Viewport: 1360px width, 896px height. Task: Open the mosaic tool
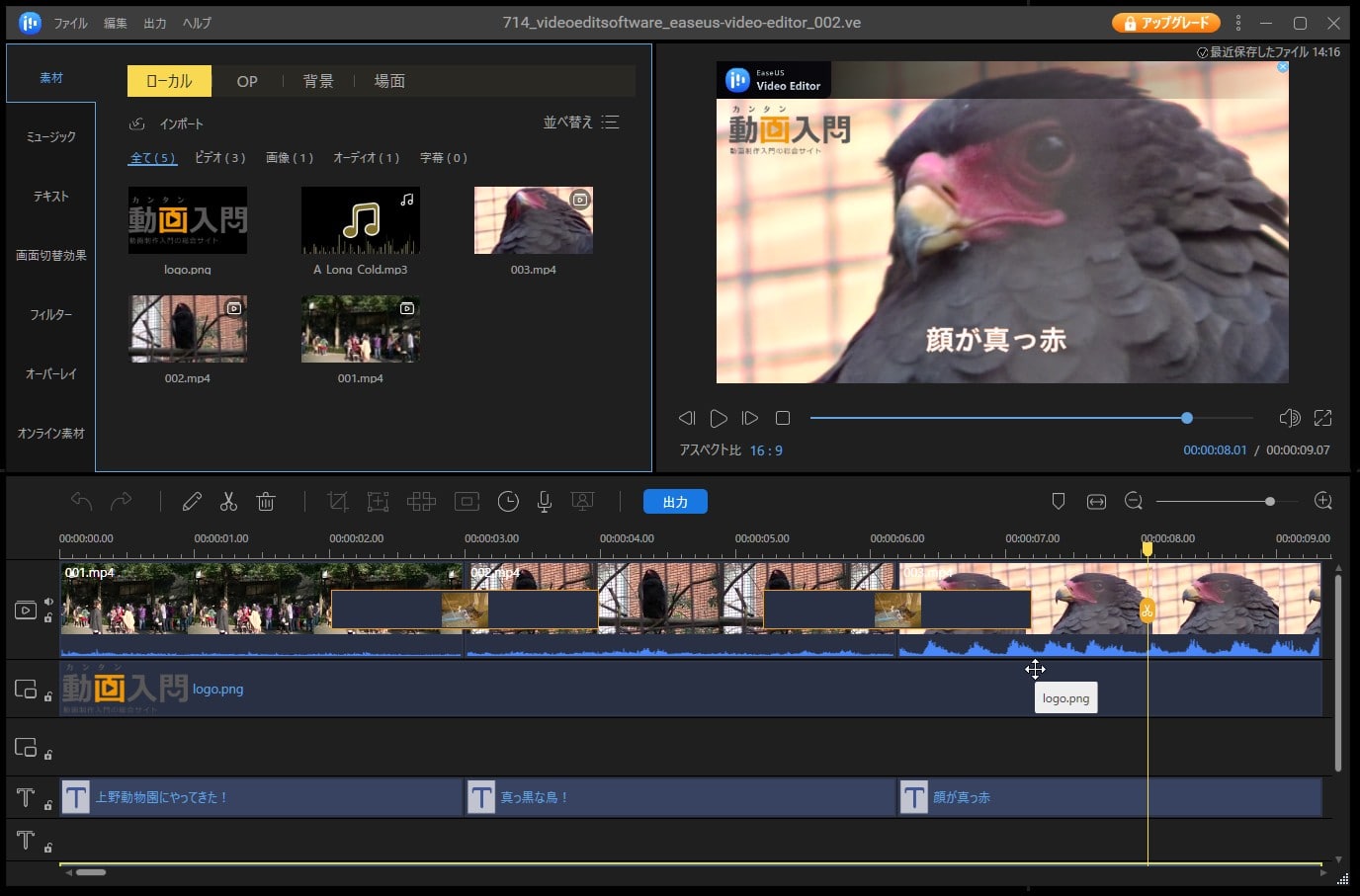pos(421,502)
